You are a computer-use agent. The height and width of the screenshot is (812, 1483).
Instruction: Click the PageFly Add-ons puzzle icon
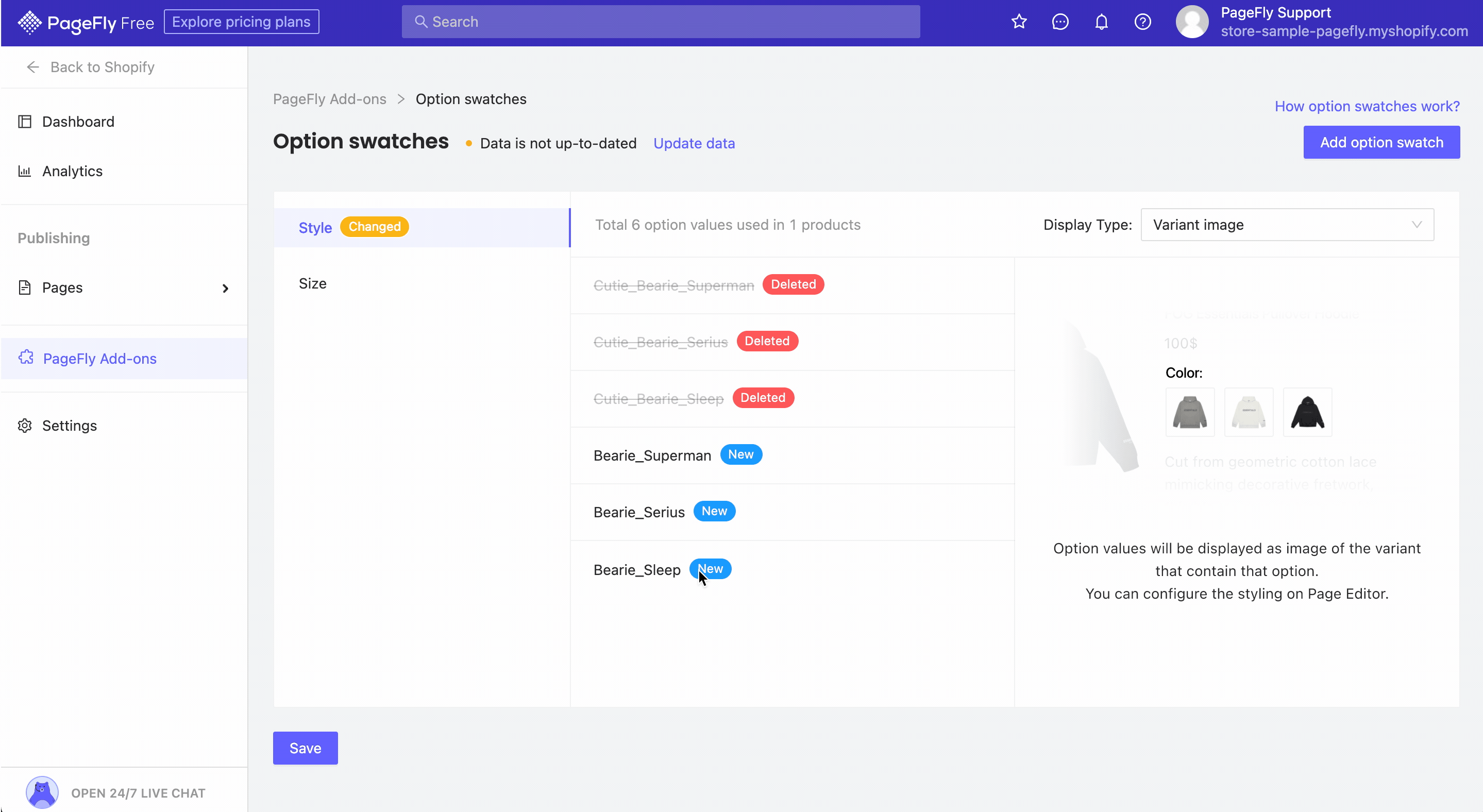26,358
